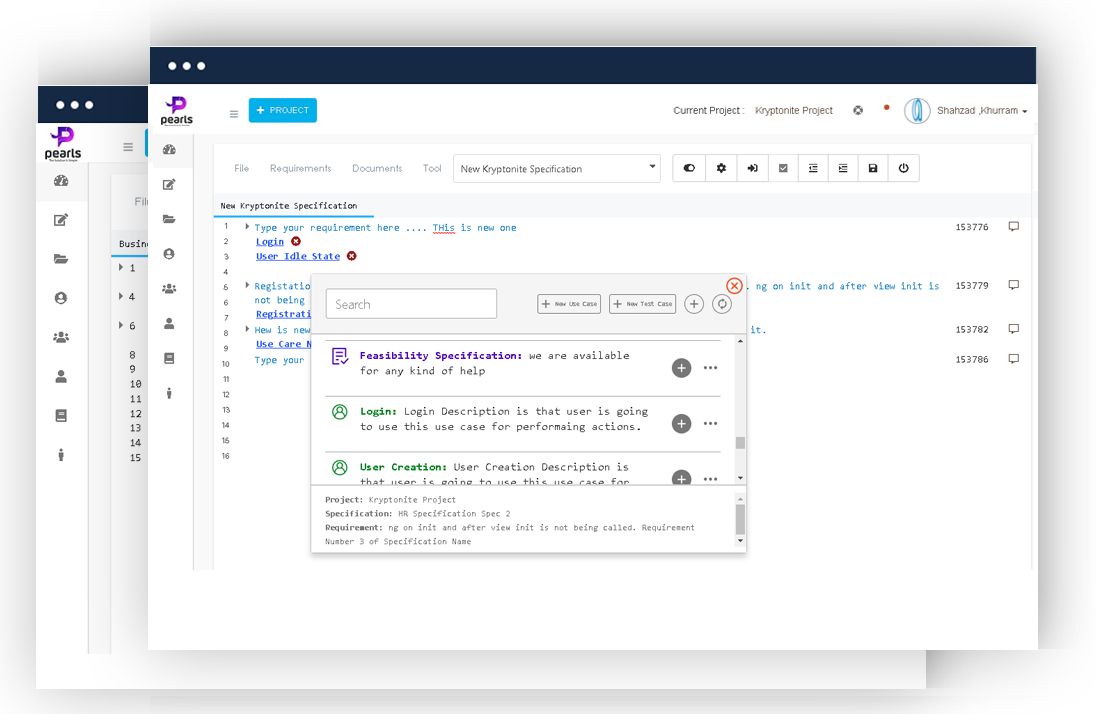
Task: Click the New Use Case button
Action: (x=569, y=304)
